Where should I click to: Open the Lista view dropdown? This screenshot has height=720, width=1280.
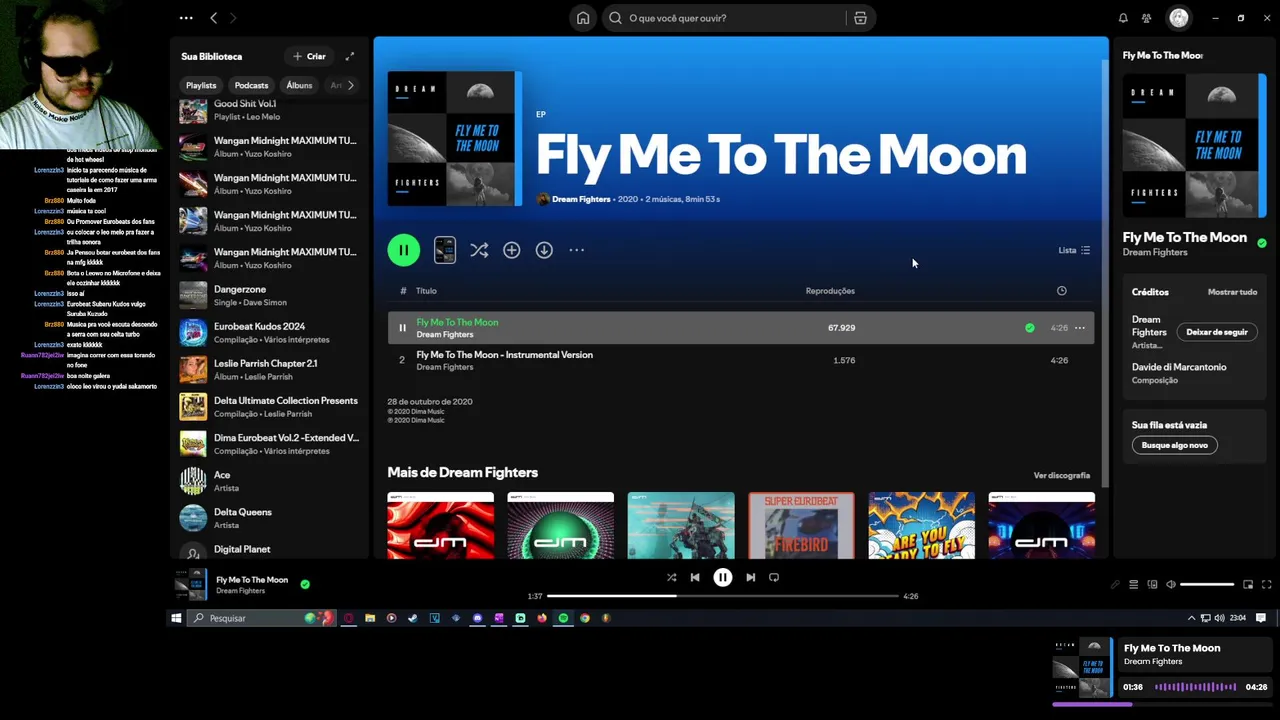click(x=1074, y=250)
